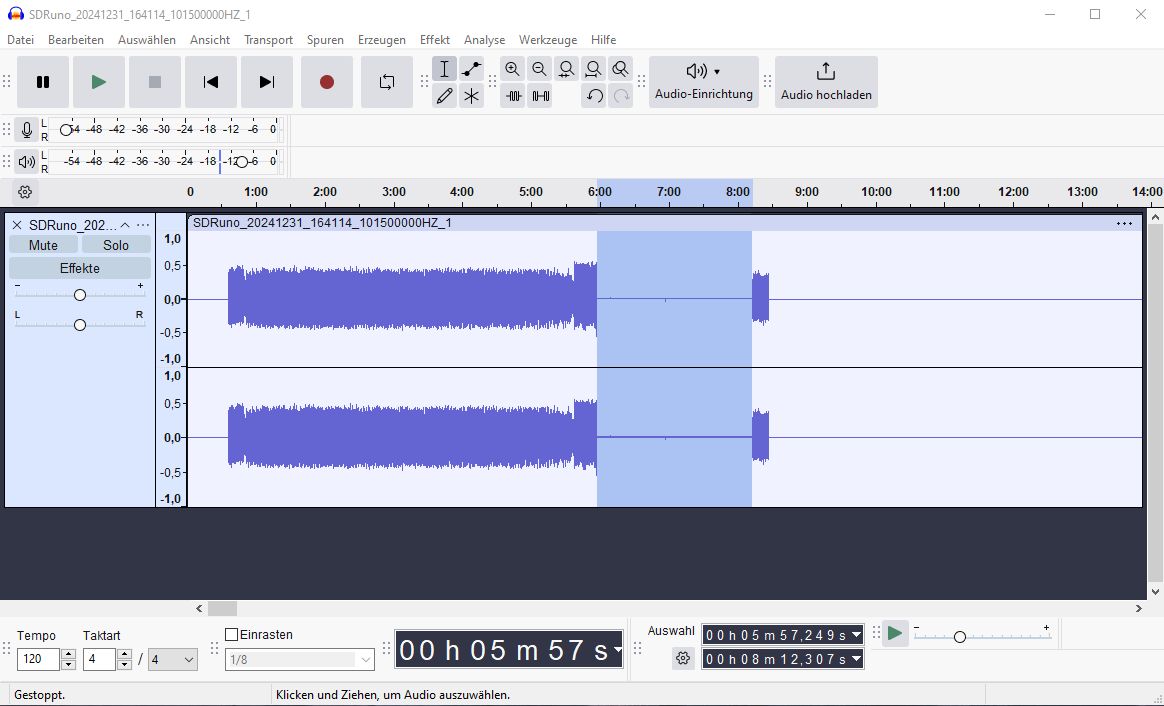This screenshot has width=1164, height=706.
Task: Click the track's Effekte button
Action: tap(80, 268)
